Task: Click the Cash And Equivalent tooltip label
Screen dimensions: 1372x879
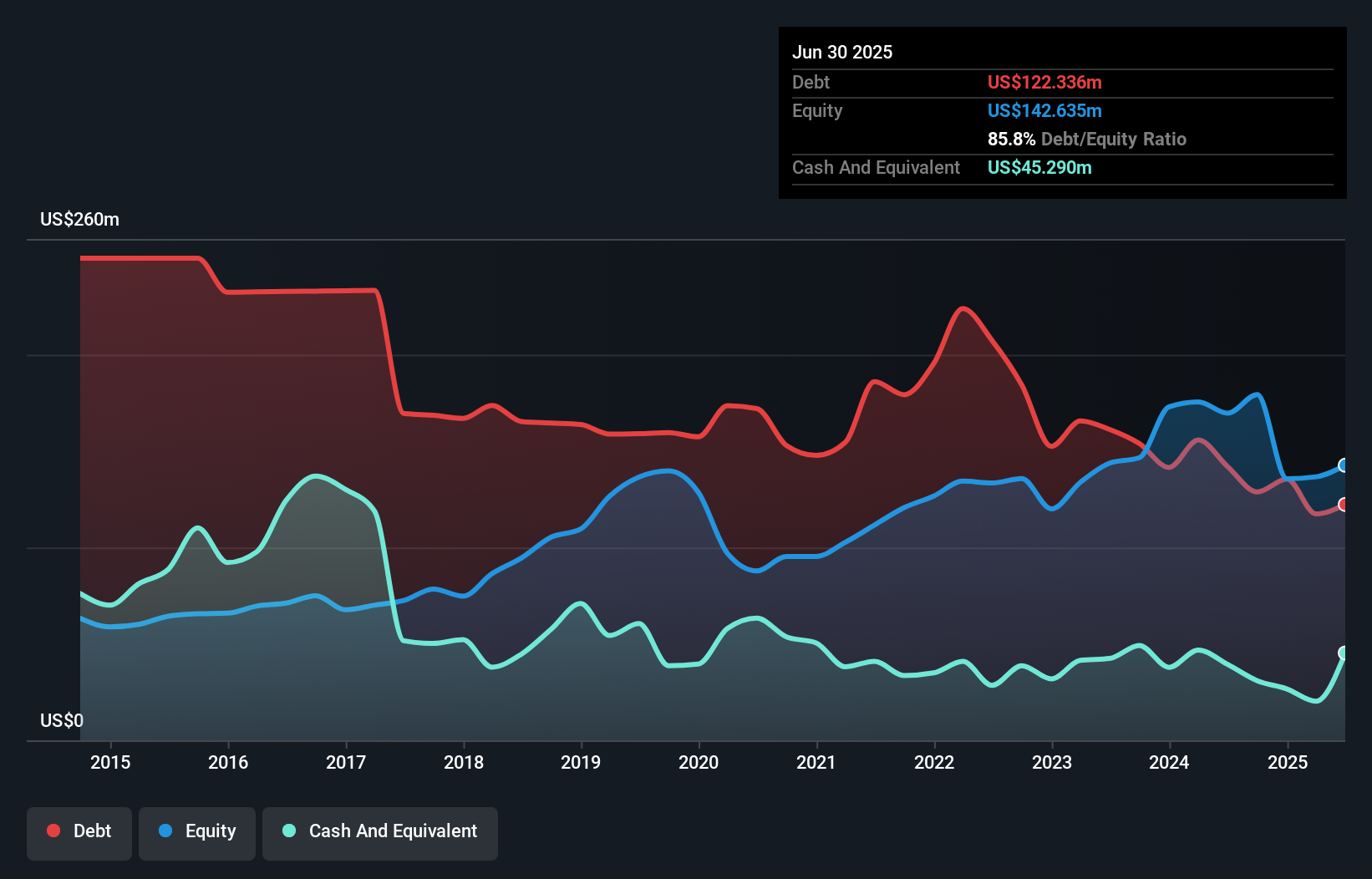Action: click(x=876, y=168)
